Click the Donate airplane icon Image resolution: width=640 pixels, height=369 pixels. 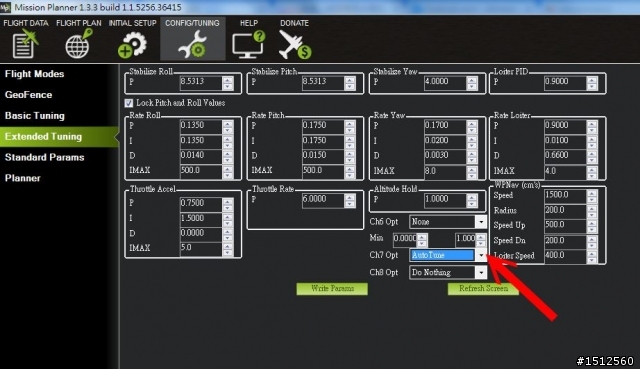pos(295,44)
